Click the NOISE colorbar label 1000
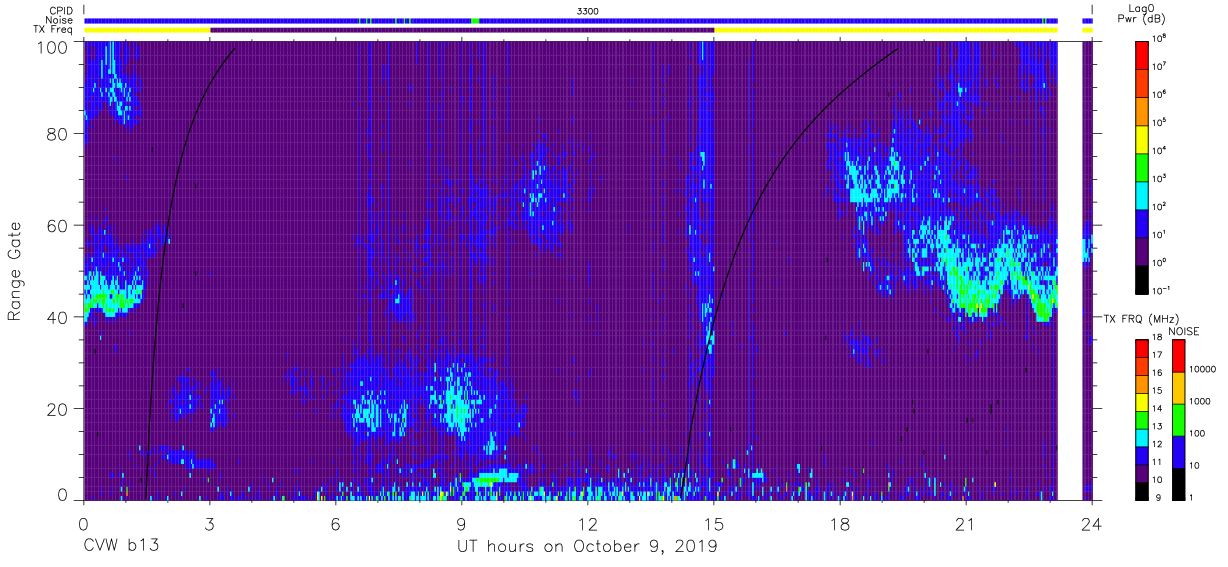Screen dimensions: 1228x567 (1200, 401)
